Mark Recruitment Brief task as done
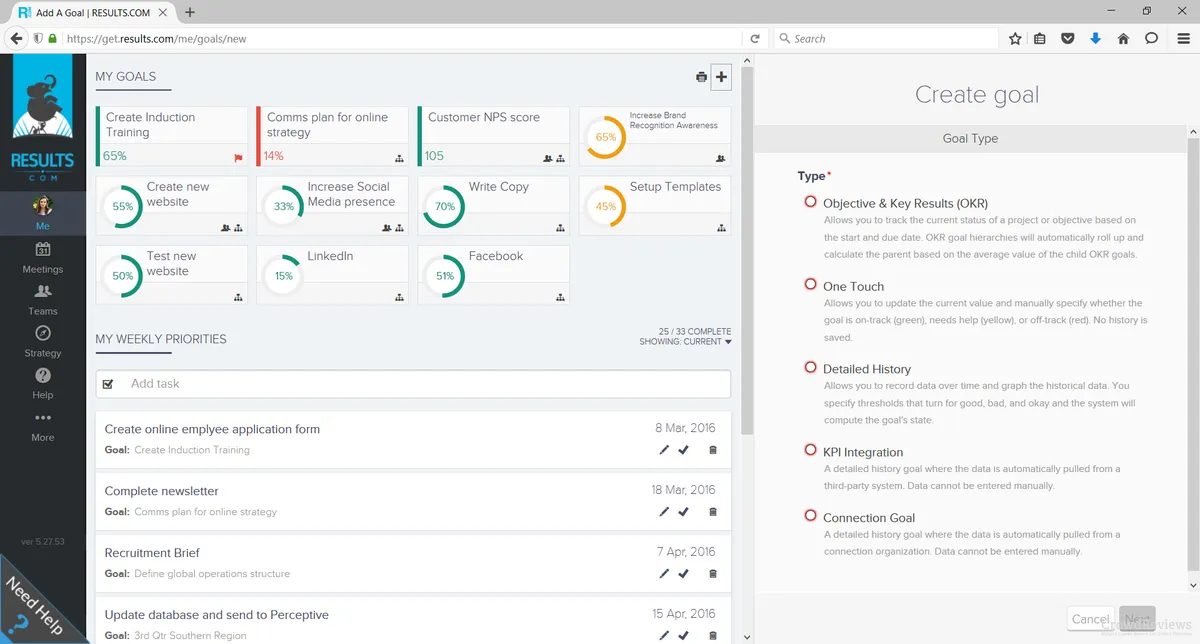This screenshot has width=1200, height=644. 683,574
